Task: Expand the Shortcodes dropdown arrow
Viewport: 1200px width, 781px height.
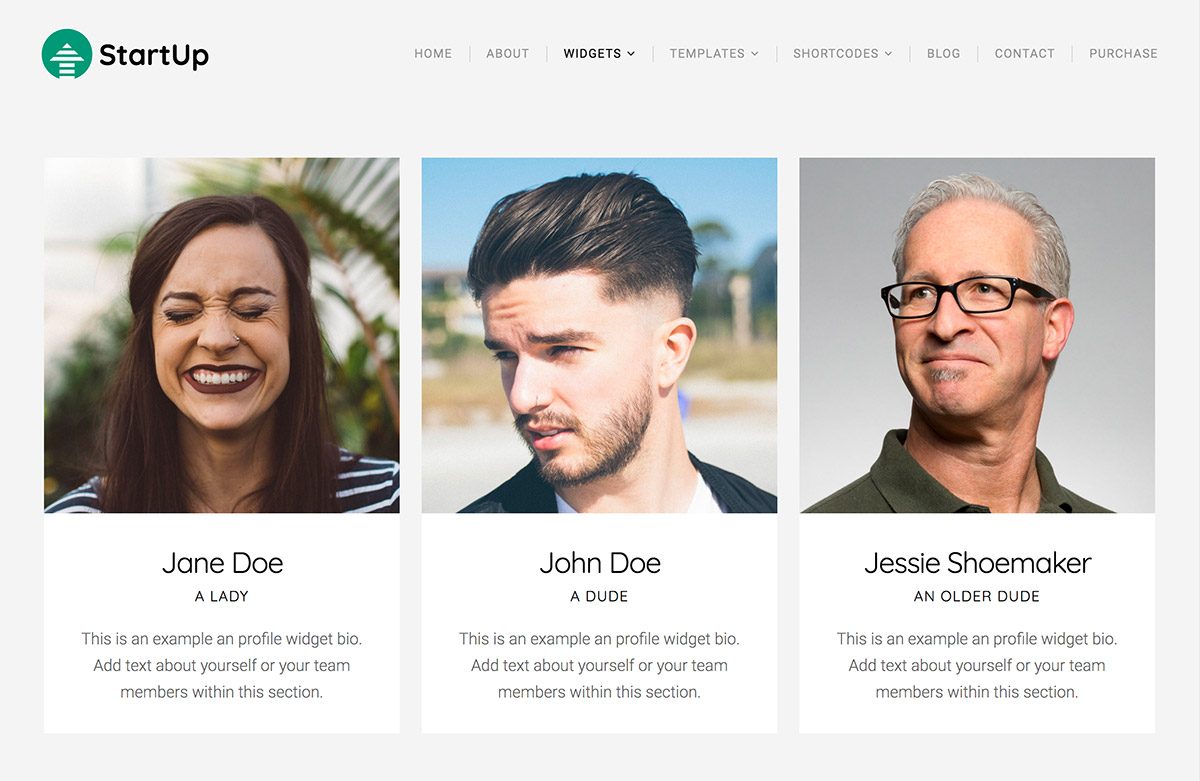Action: tap(888, 54)
